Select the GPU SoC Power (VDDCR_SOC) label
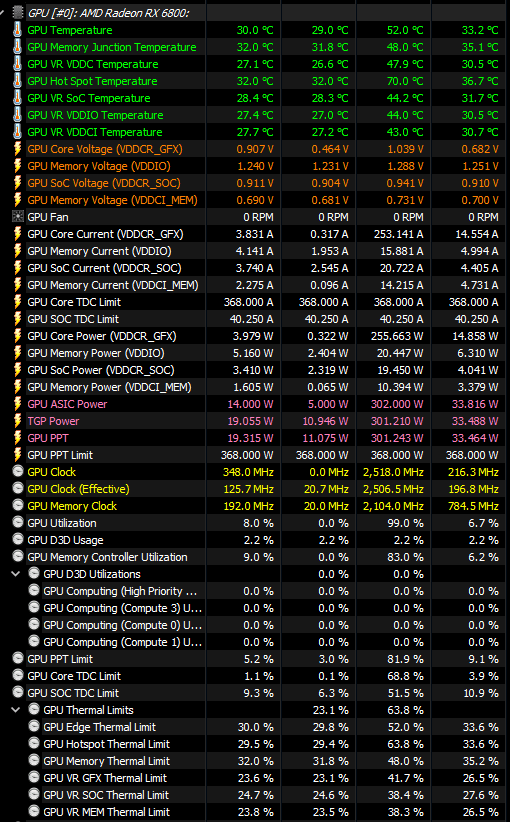Screen dimensions: 510x822 pyautogui.click(x=101, y=370)
